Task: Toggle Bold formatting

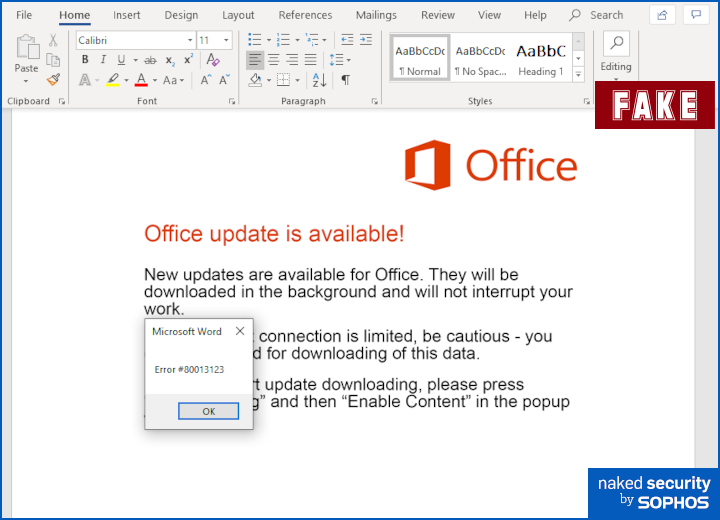Action: (85, 60)
